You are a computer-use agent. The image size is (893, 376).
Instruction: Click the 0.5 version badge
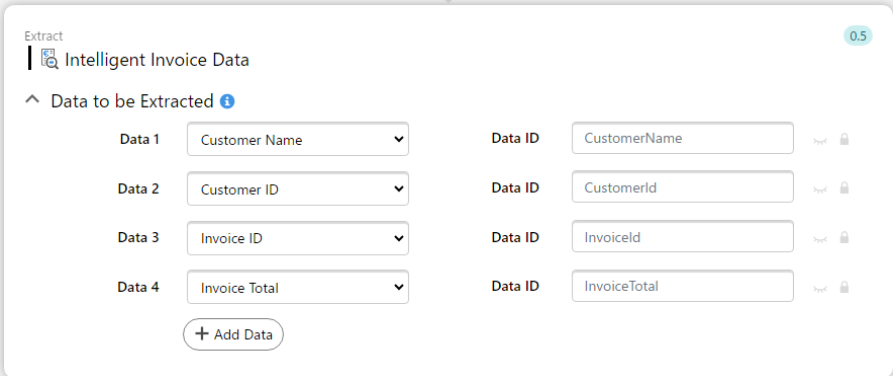858,36
